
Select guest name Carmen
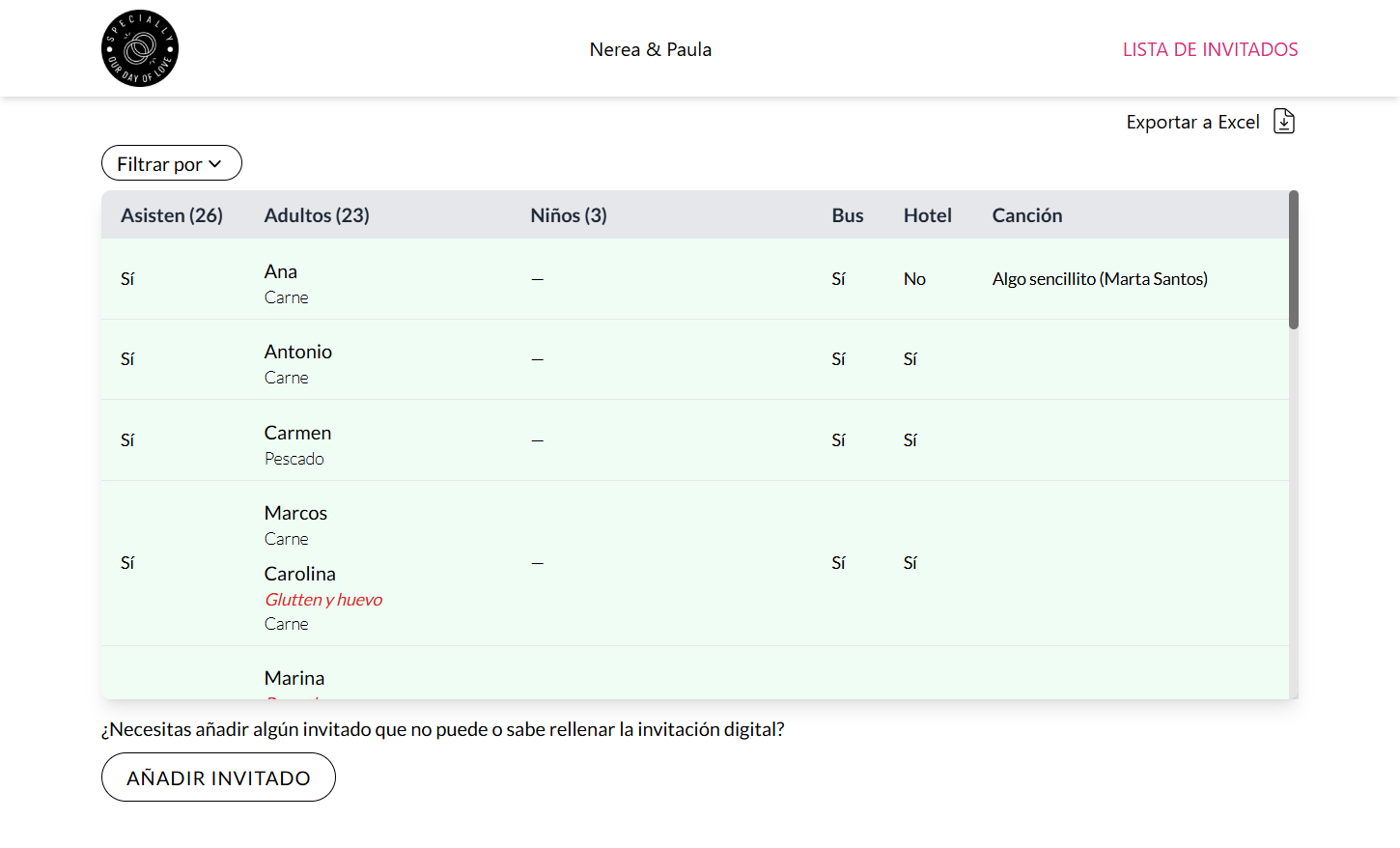coord(297,433)
